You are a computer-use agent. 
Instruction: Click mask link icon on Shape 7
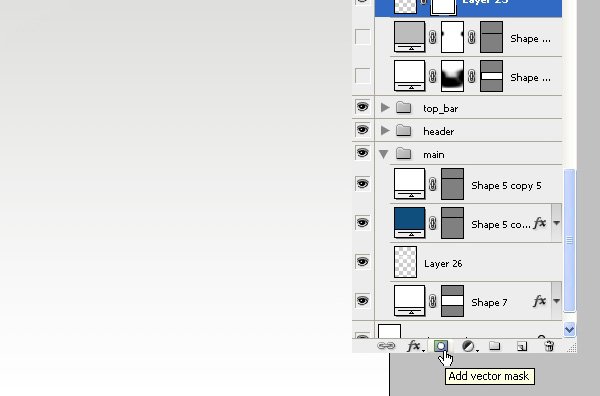coord(433,301)
